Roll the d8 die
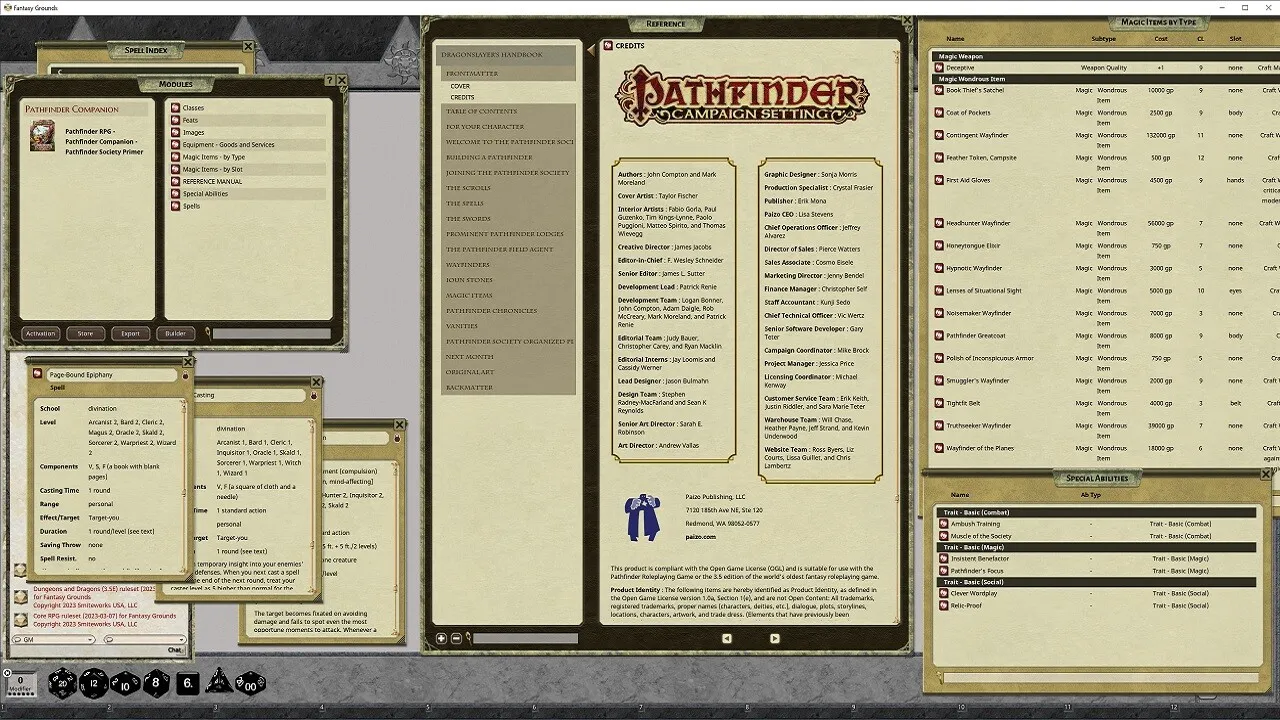The image size is (1280, 720). click(x=156, y=683)
